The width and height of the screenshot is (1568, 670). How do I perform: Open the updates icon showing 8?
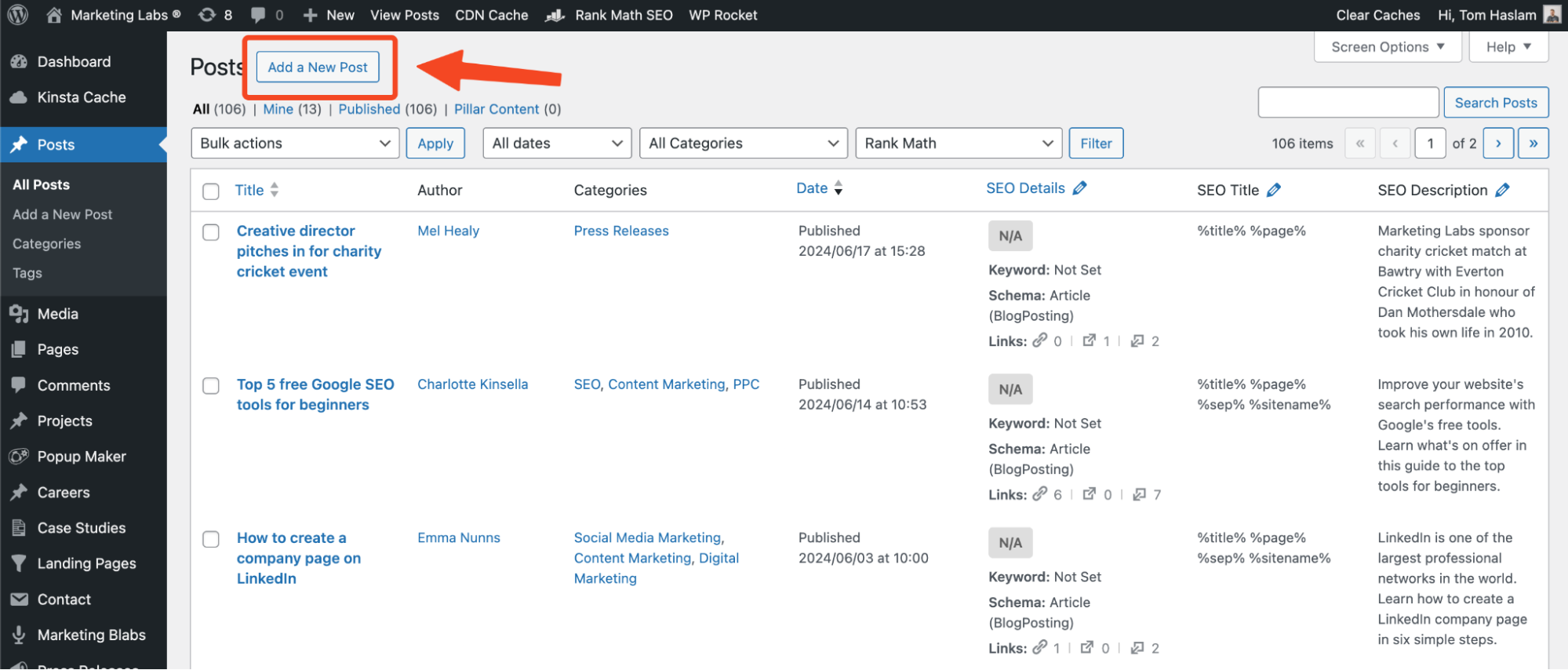point(207,15)
